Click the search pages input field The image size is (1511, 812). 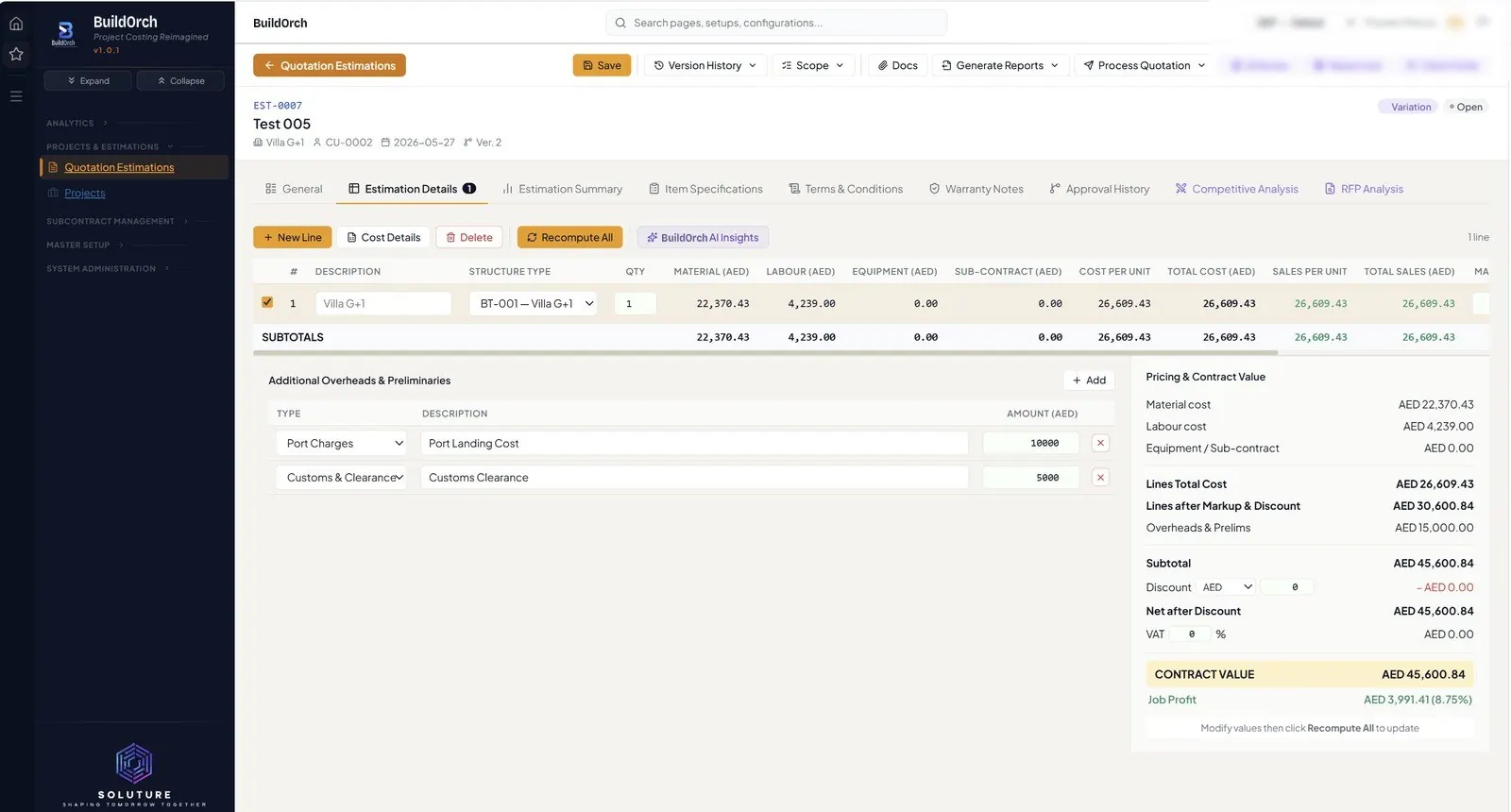[776, 23]
